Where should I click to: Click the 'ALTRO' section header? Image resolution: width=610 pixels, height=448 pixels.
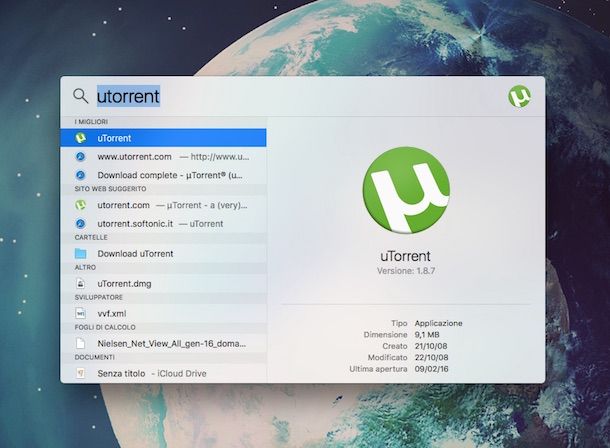[x=85, y=267]
